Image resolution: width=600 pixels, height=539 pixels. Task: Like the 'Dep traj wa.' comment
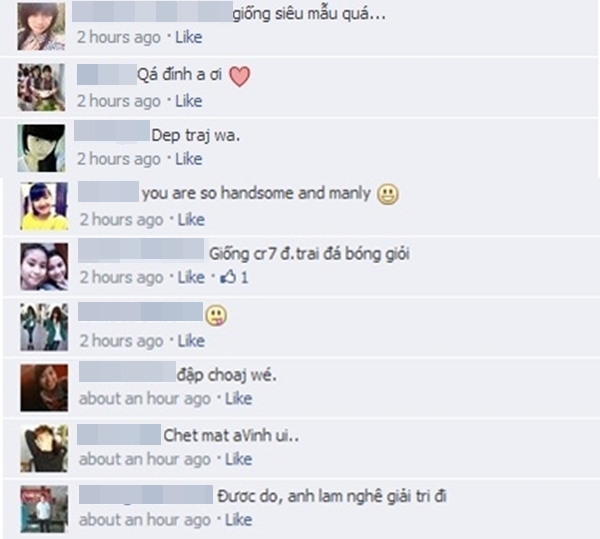tap(189, 159)
